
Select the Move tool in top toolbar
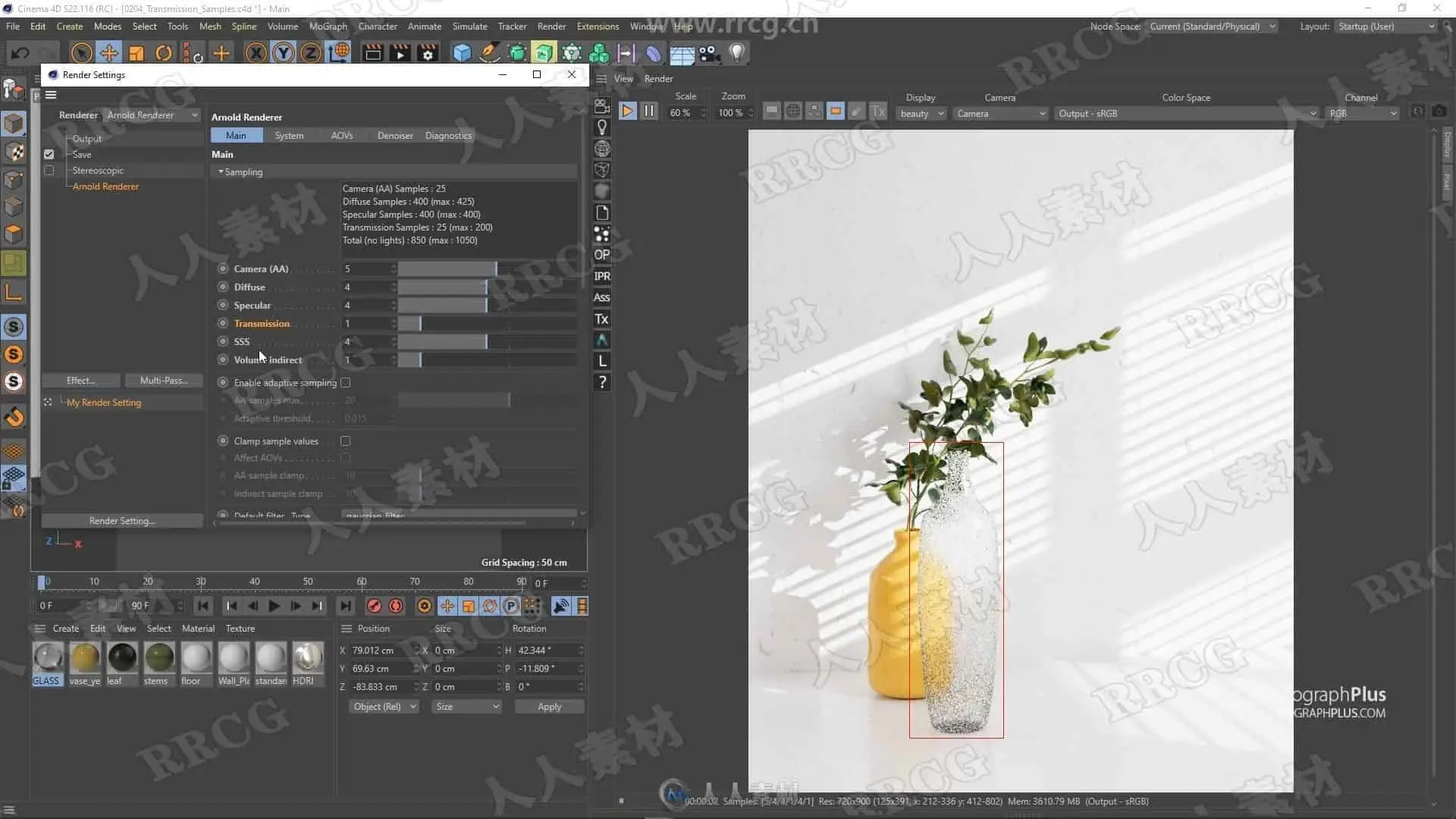pyautogui.click(x=109, y=52)
